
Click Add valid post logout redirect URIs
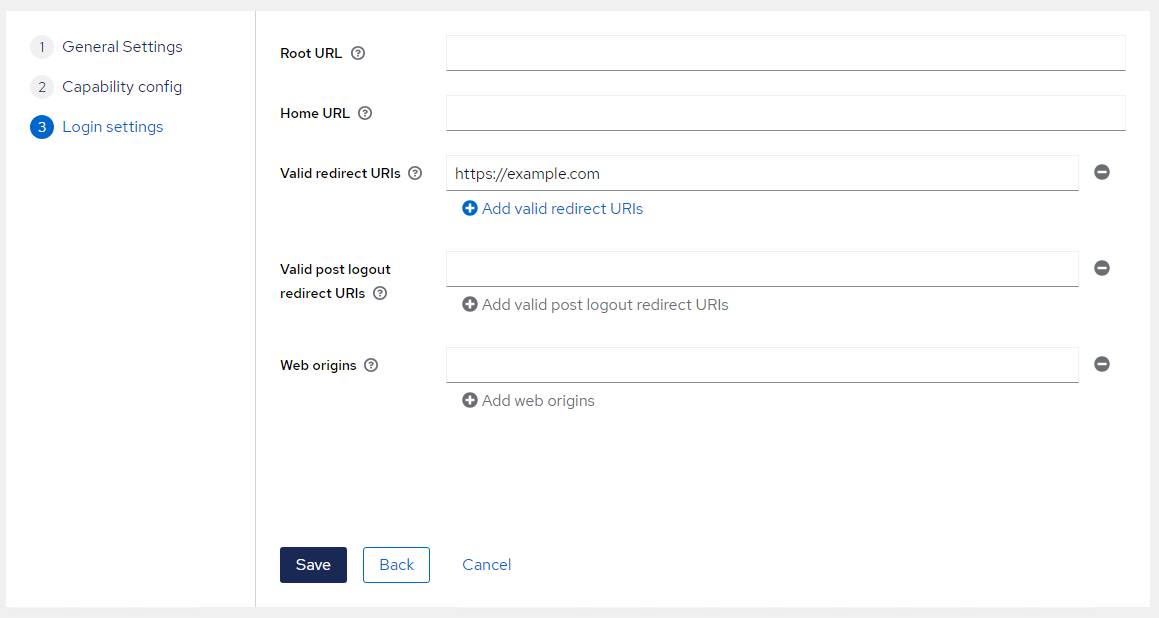coord(595,305)
